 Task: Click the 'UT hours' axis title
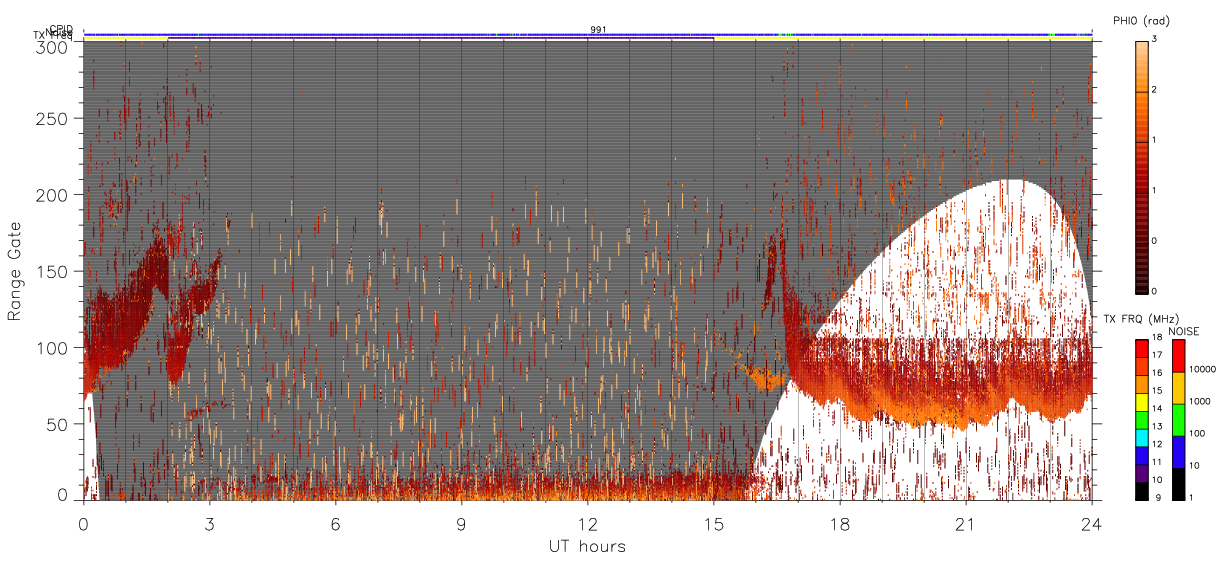(587, 546)
